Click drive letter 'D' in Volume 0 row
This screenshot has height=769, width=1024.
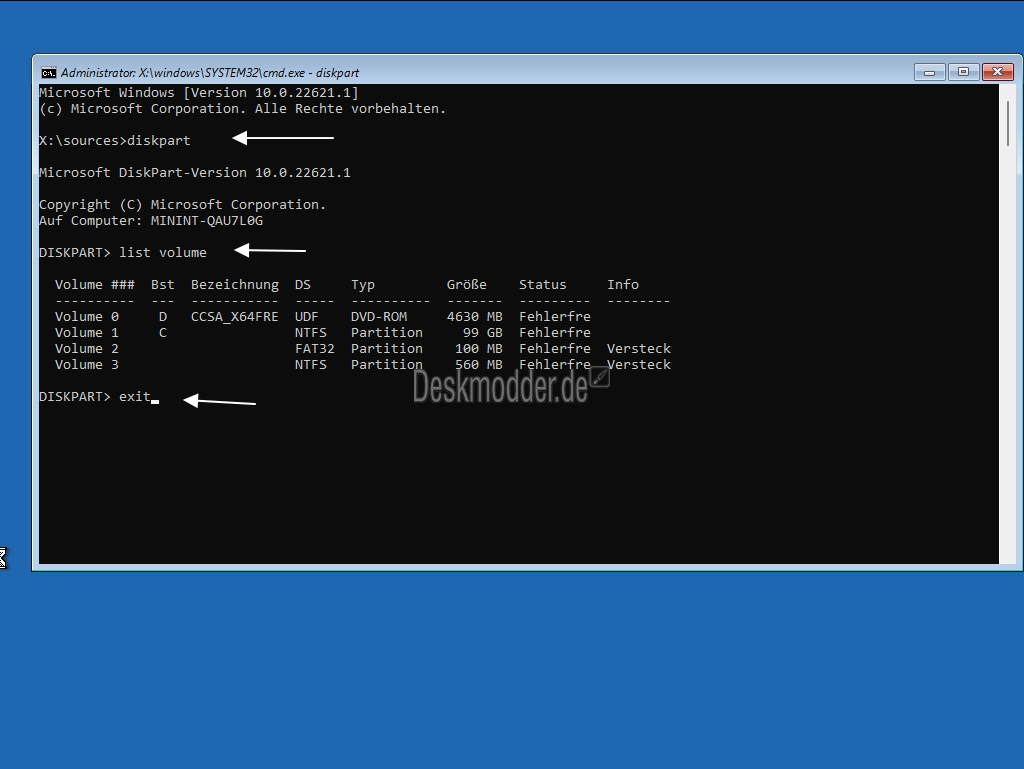point(163,317)
